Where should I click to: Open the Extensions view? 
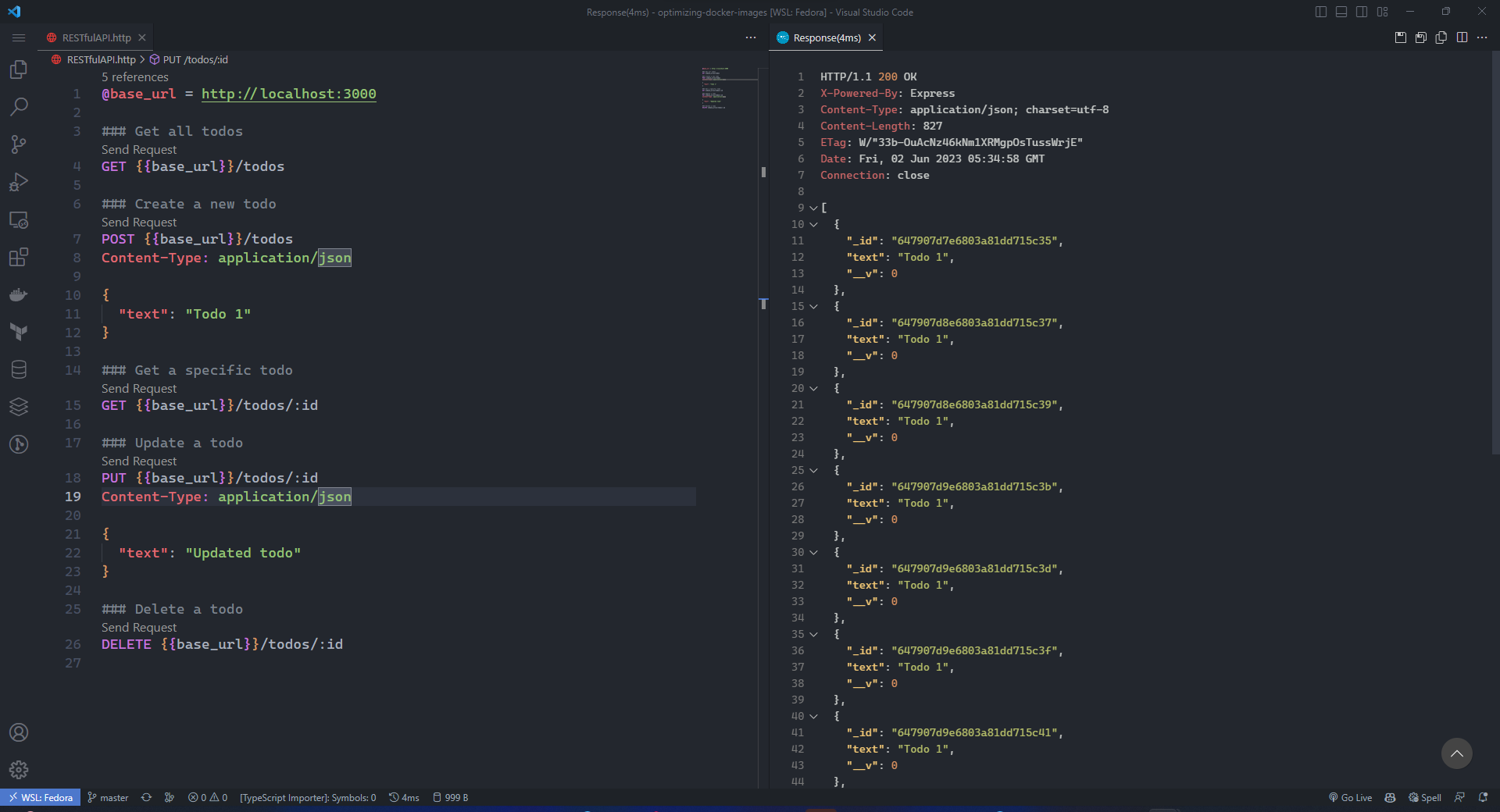coord(19,257)
